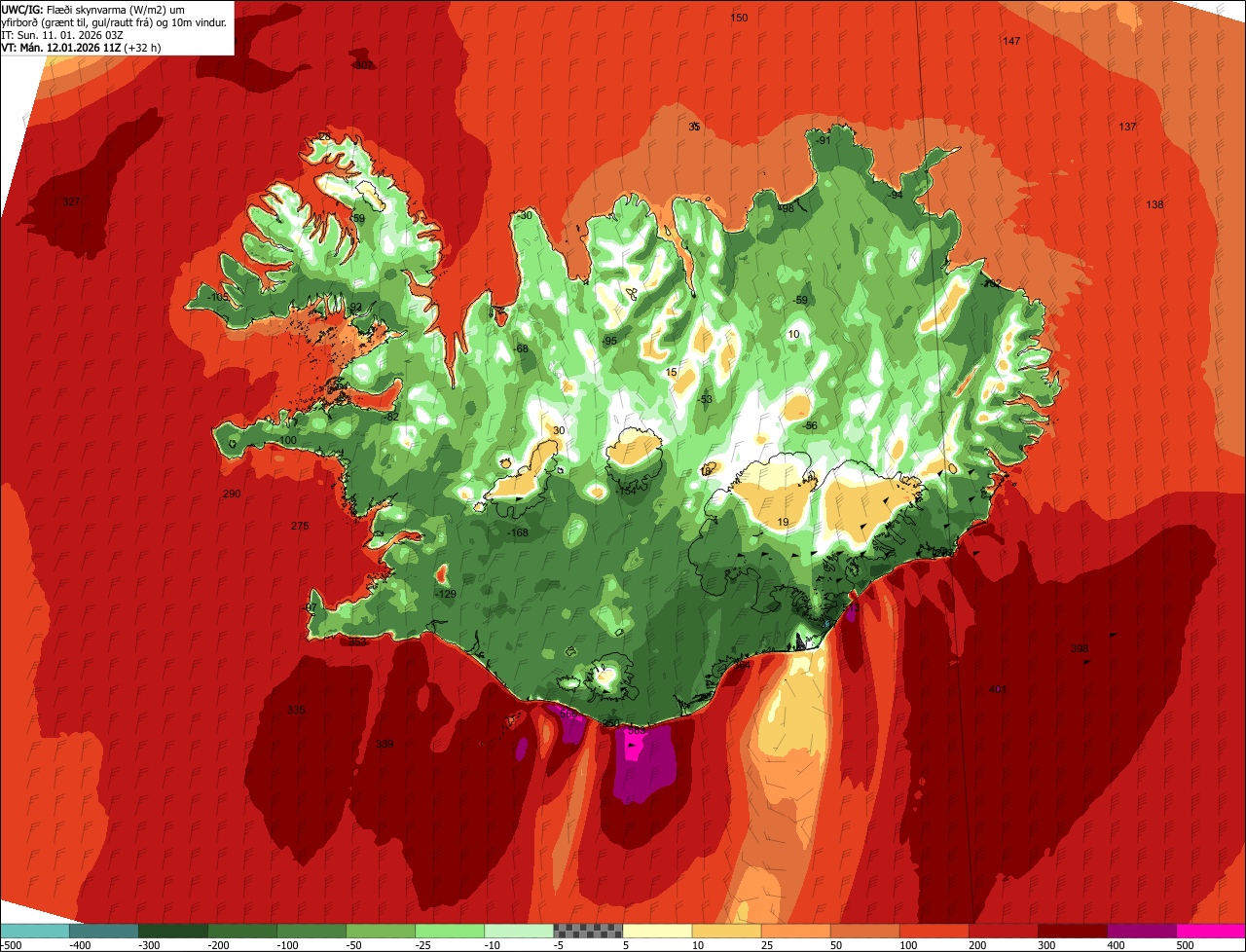Click the '-200' legend scale label
The width and height of the screenshot is (1246, 952).
coord(219,945)
